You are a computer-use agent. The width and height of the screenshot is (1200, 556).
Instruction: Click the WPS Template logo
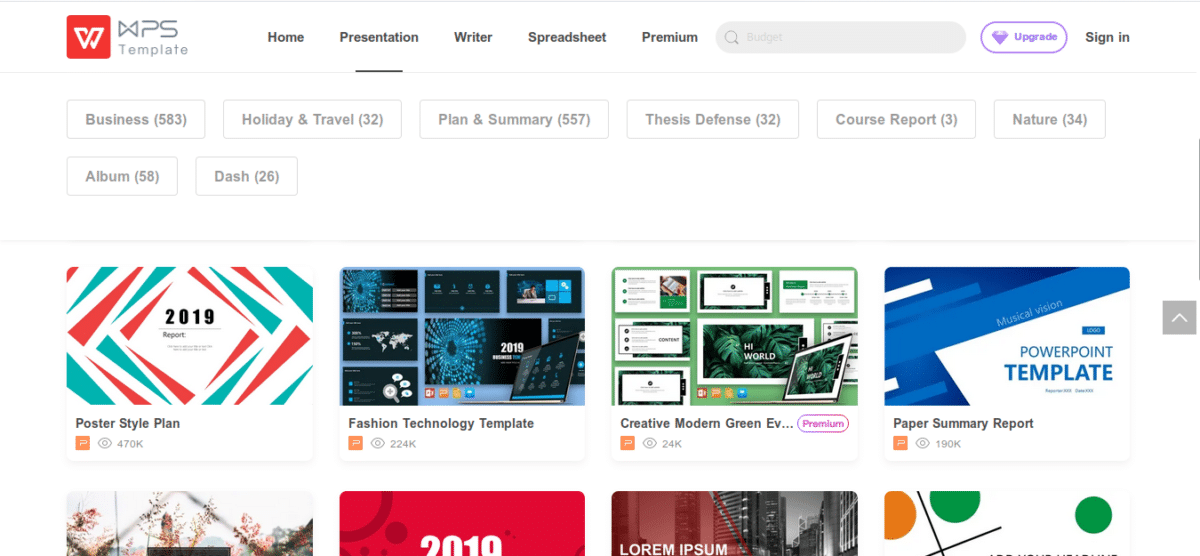pyautogui.click(x=127, y=37)
